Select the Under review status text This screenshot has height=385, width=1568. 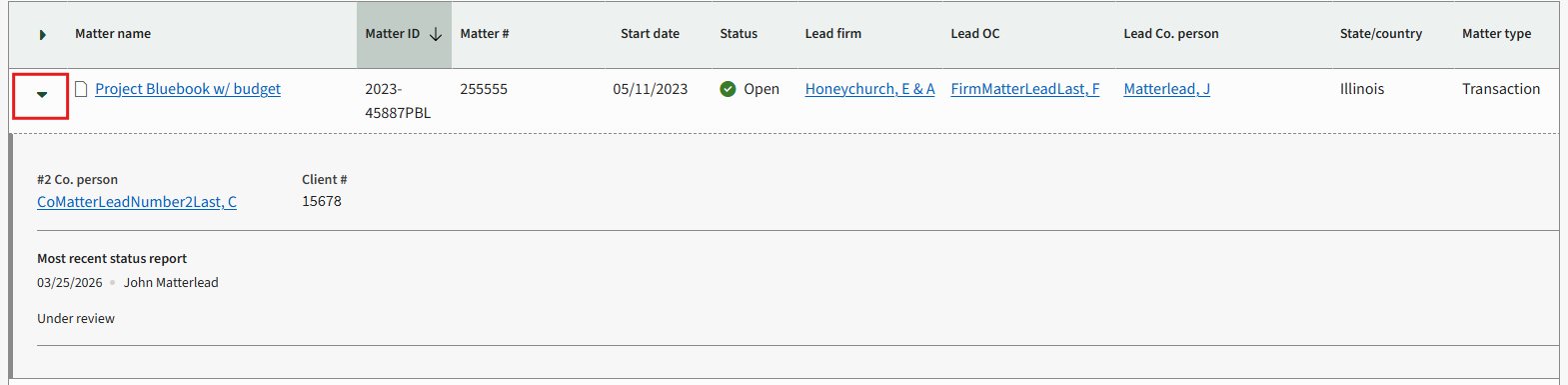[x=76, y=319]
